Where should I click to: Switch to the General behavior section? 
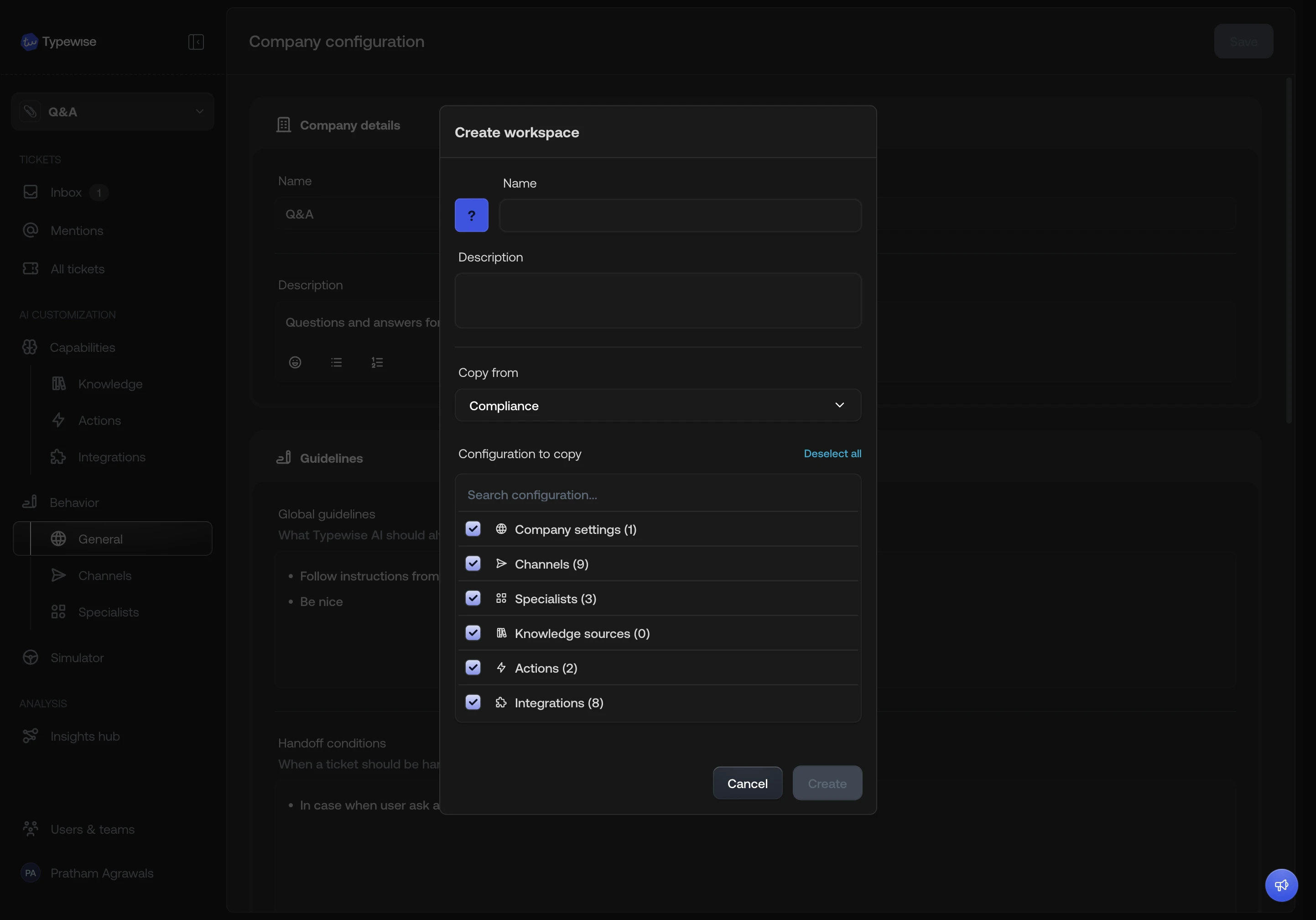(x=100, y=538)
